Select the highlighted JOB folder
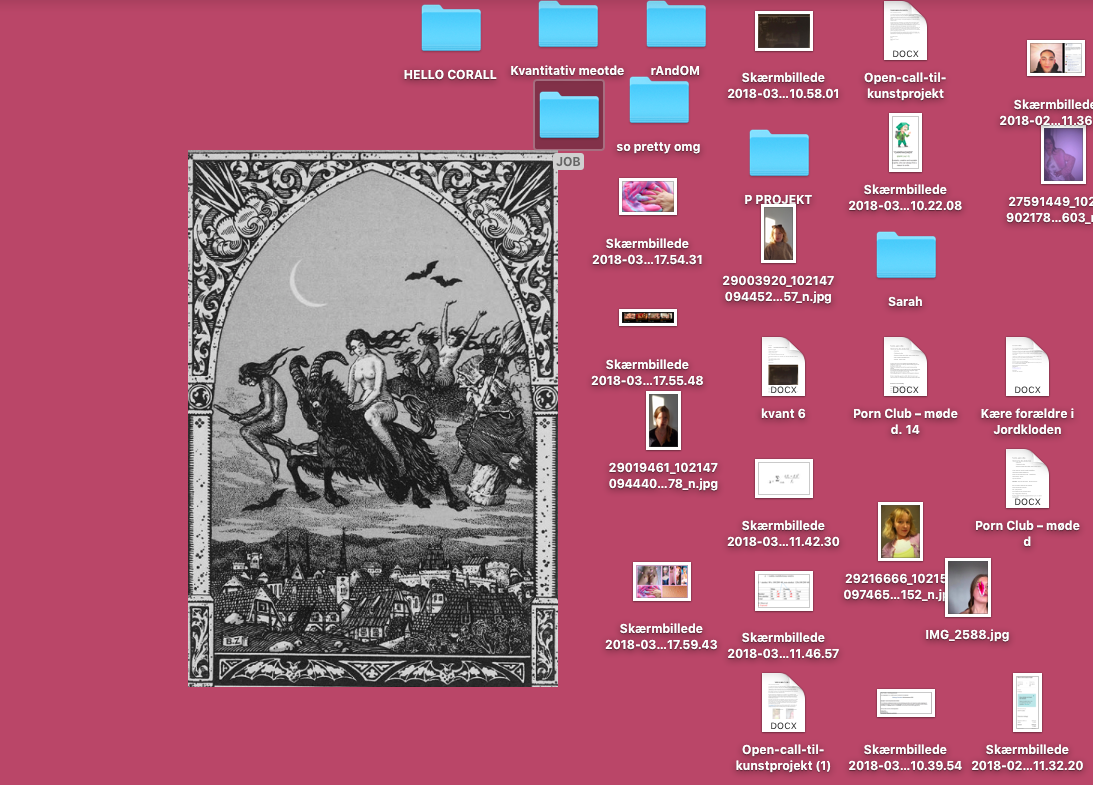Image resolution: width=1093 pixels, height=785 pixels. click(x=569, y=115)
